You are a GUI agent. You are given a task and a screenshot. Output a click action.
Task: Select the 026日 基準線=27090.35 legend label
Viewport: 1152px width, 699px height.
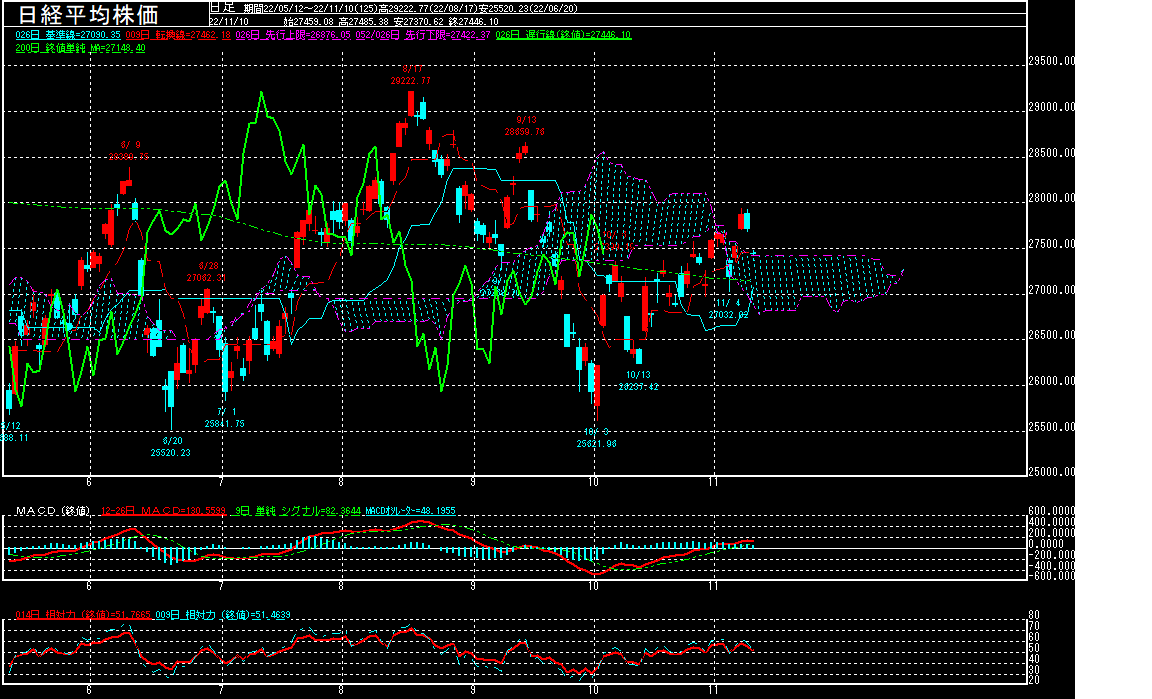tap(68, 35)
